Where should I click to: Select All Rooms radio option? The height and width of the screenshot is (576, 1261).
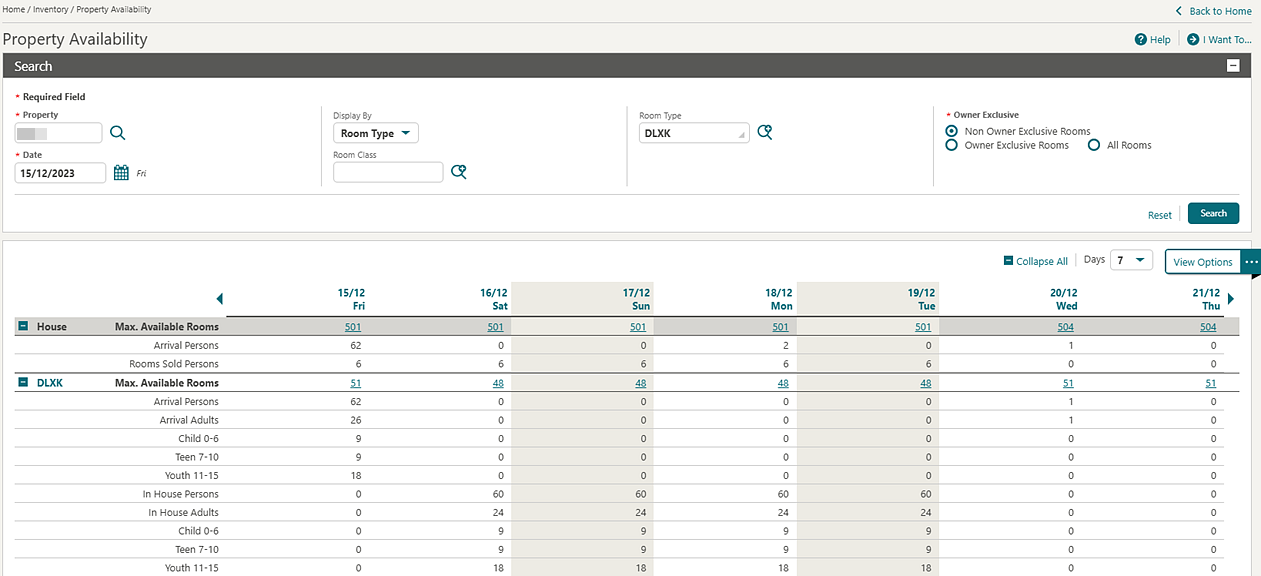[x=1094, y=145]
